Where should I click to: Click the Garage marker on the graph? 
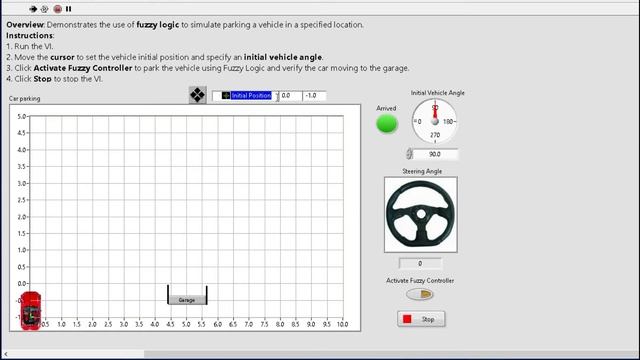point(187,300)
